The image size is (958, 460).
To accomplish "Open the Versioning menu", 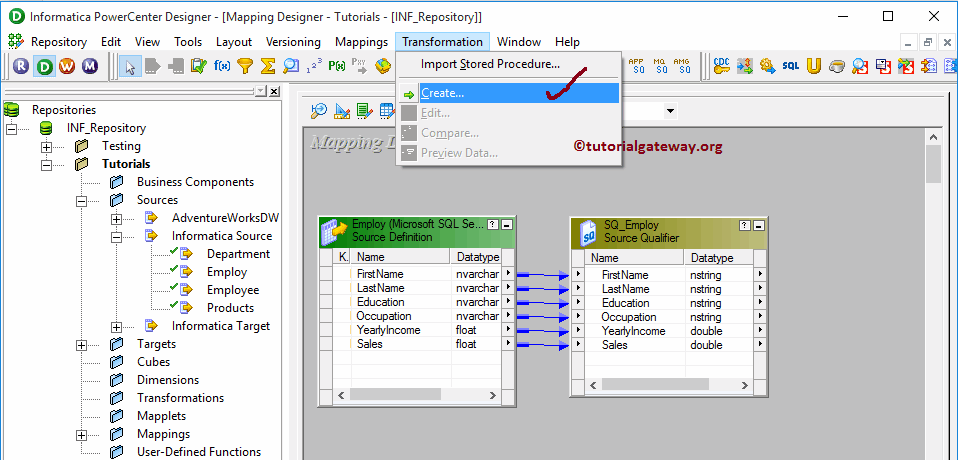I will point(293,42).
